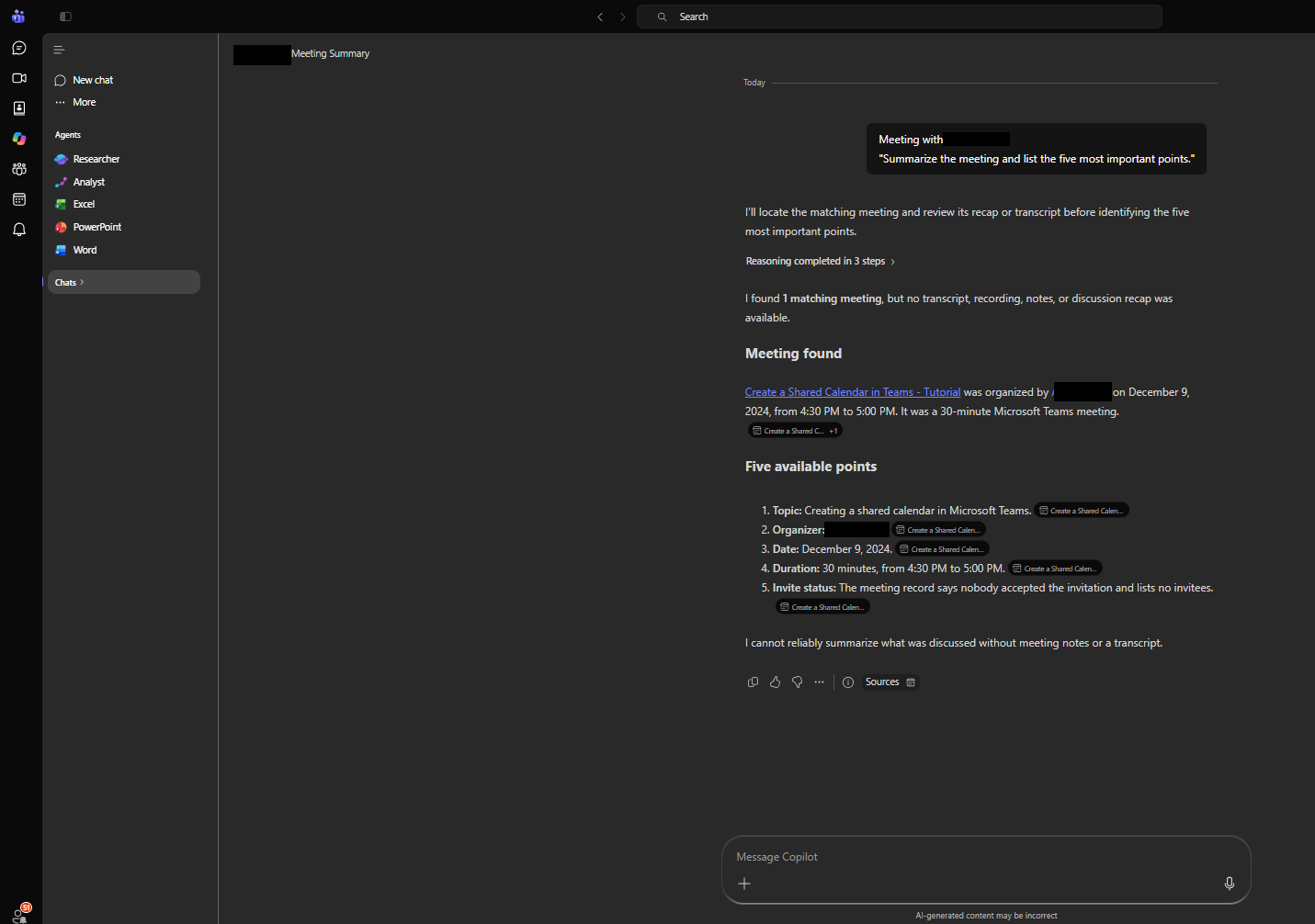Open the Chat icon in Teams rail
1315x924 pixels.
(19, 48)
